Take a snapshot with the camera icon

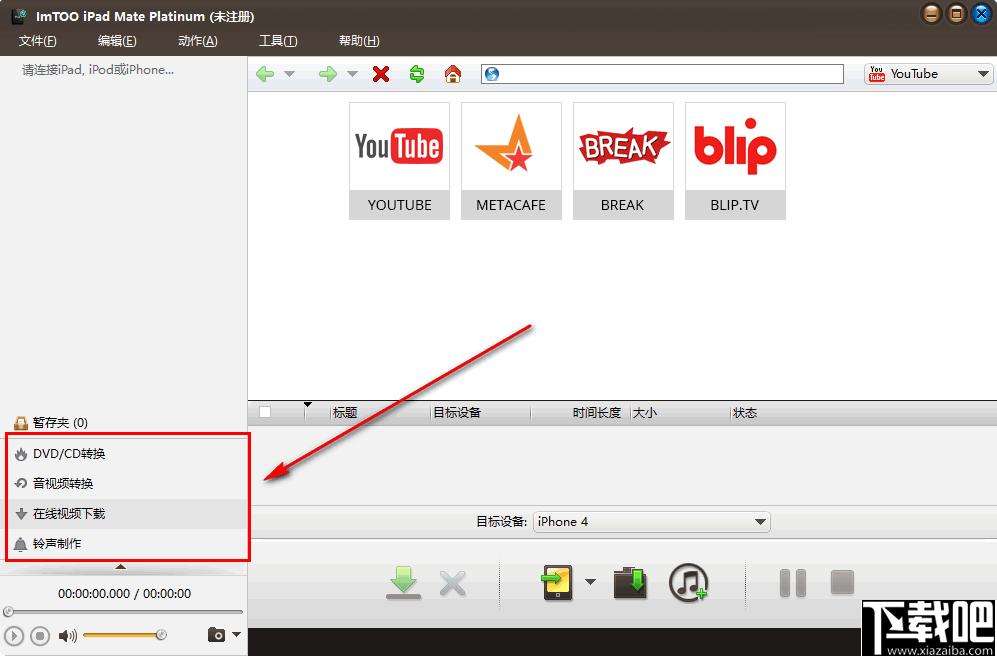[x=216, y=634]
